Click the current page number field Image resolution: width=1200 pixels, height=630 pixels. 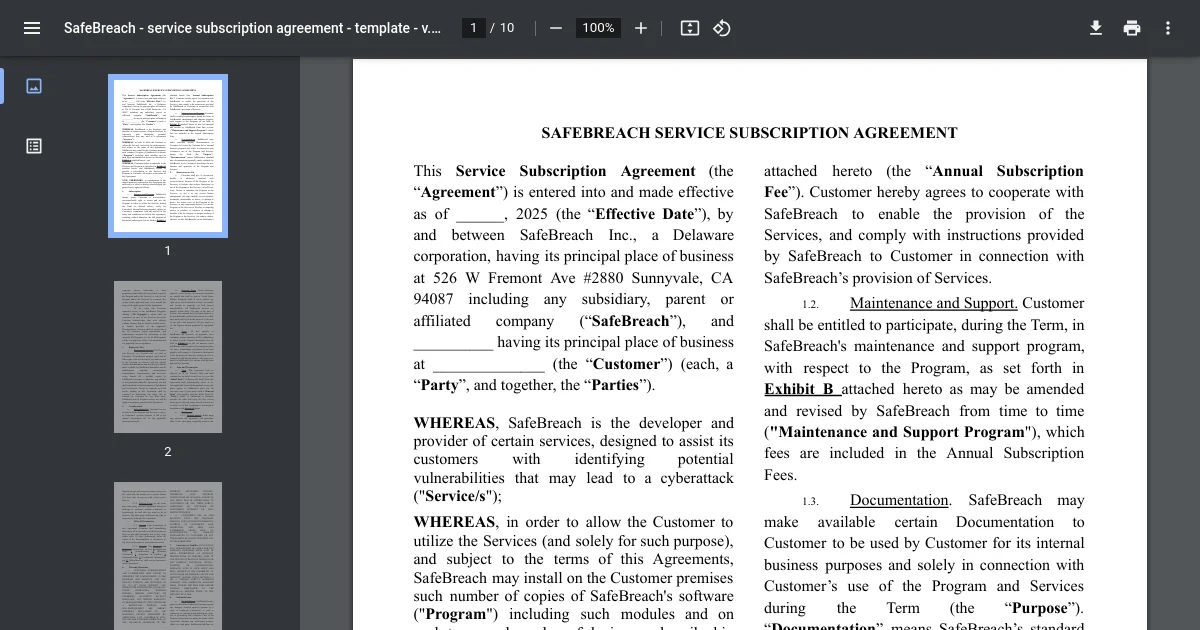pyautogui.click(x=474, y=28)
